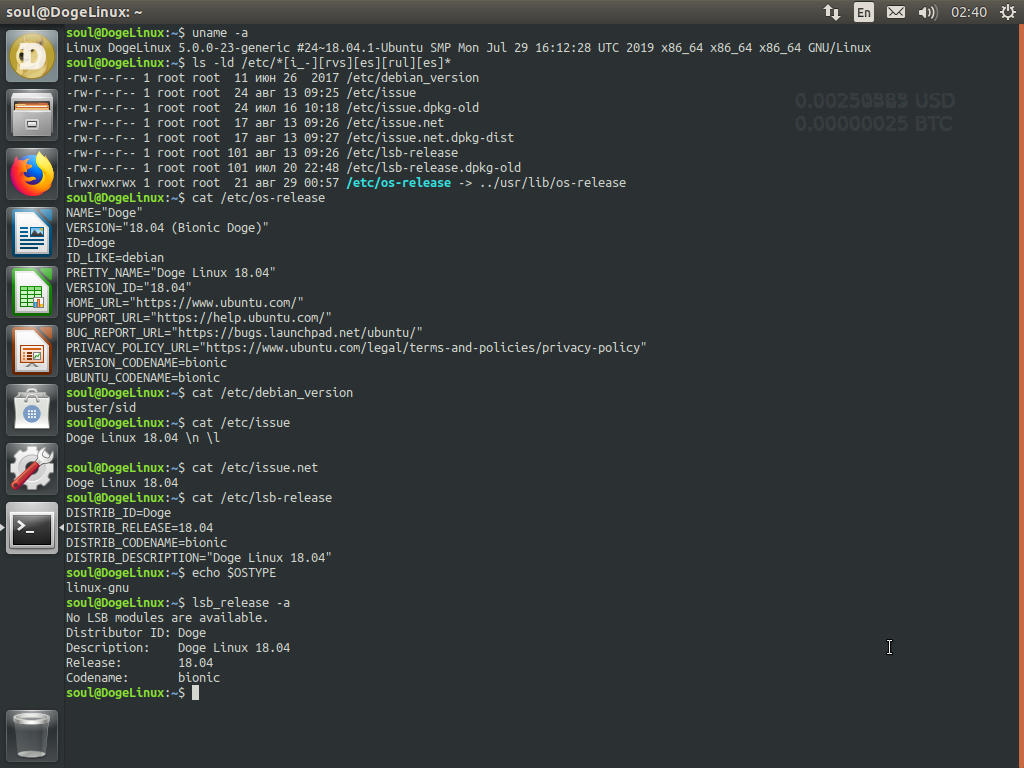The image size is (1024, 768).
Task: Open the Doge dash launcher icon
Action: pos(31,56)
